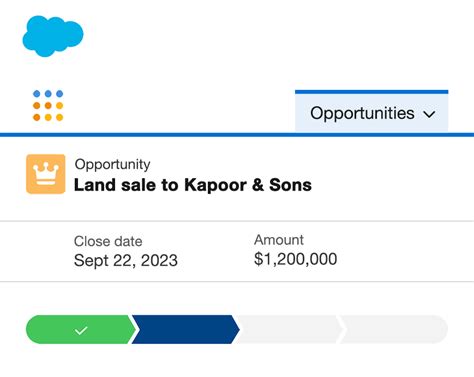Open Land sale to Kapoor & Sons title
Viewport: 474px width, 377px height.
coord(193,185)
